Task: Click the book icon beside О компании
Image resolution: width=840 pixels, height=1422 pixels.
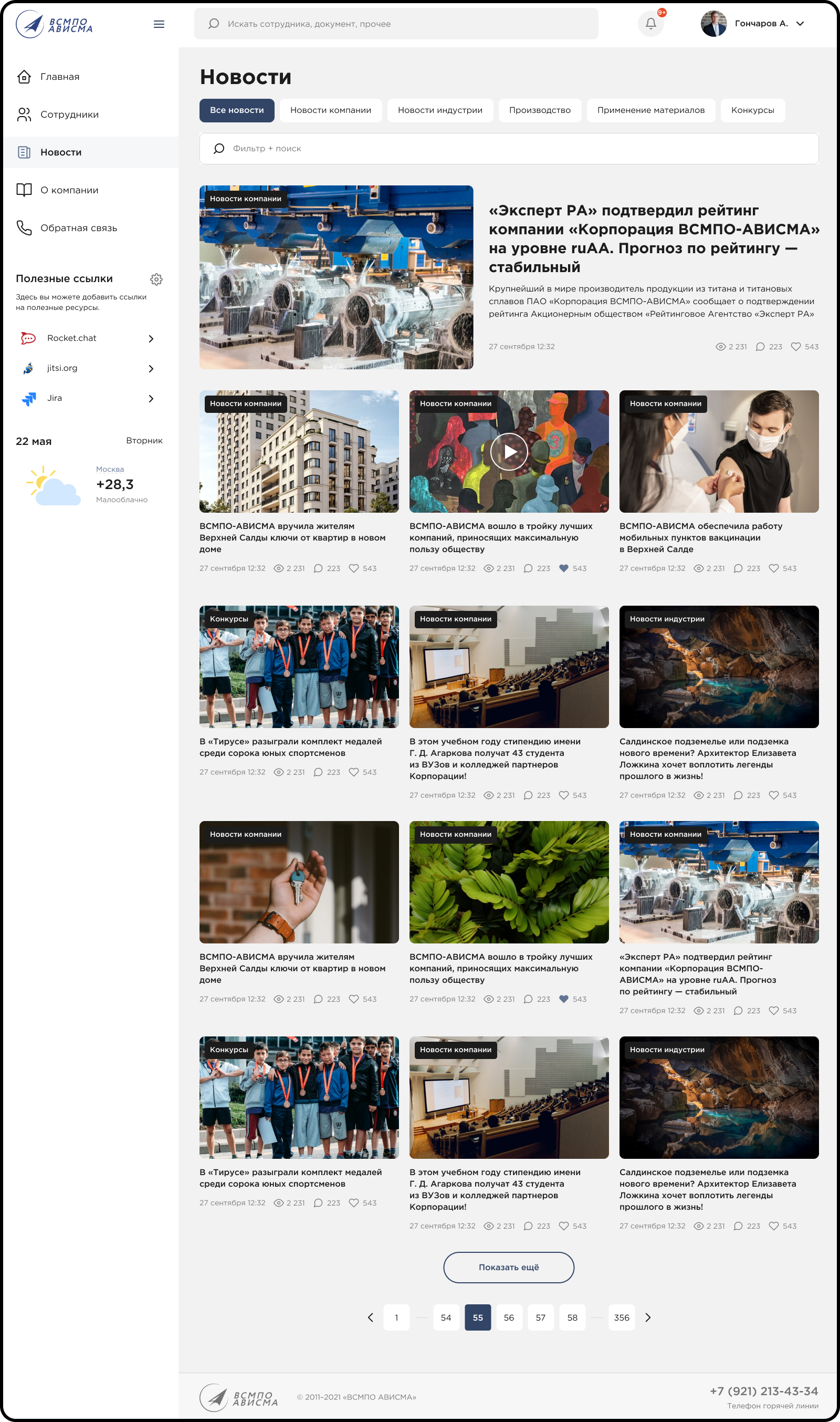Action: point(24,190)
